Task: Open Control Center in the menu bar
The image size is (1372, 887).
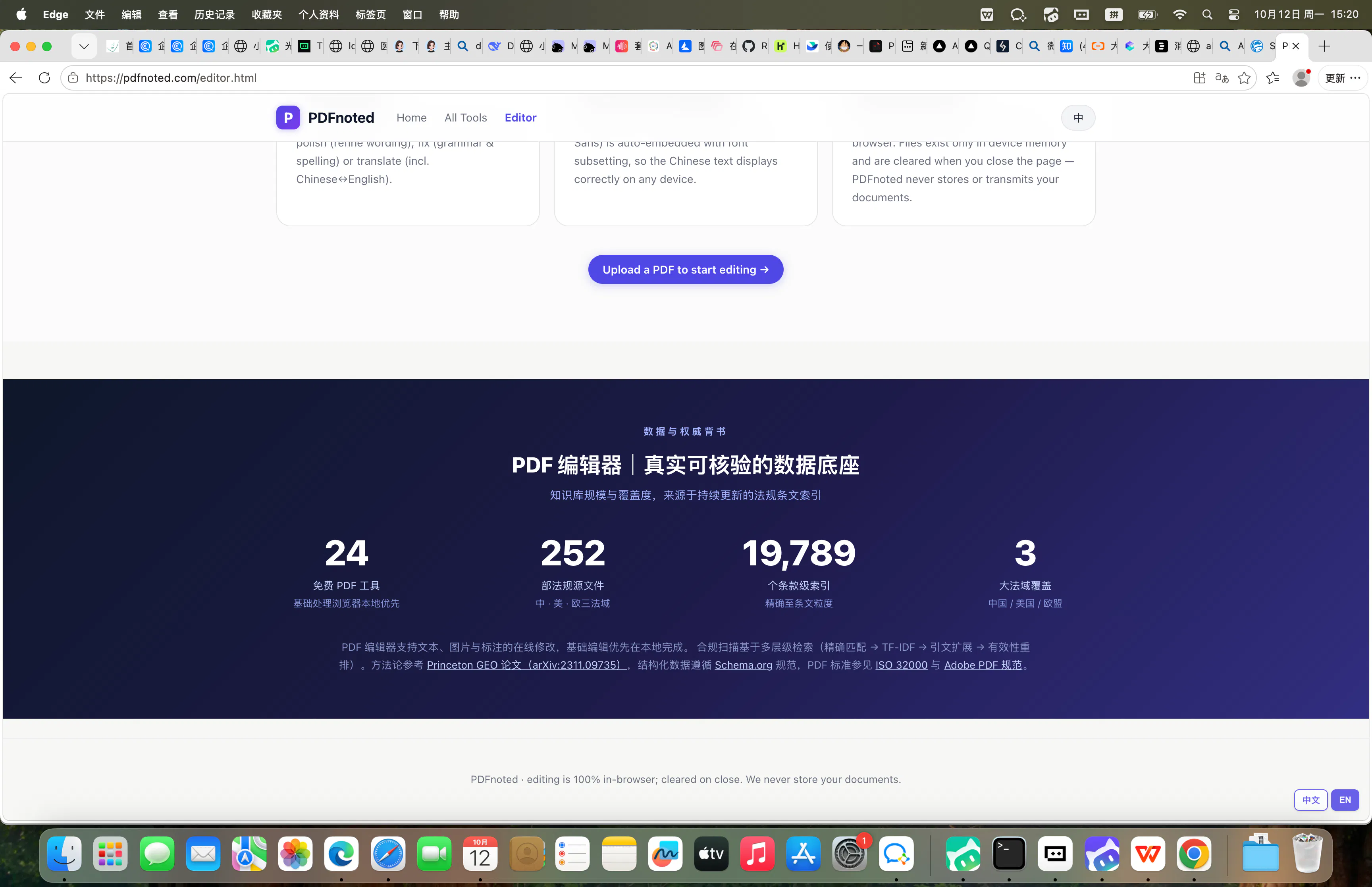Action: [x=1234, y=14]
